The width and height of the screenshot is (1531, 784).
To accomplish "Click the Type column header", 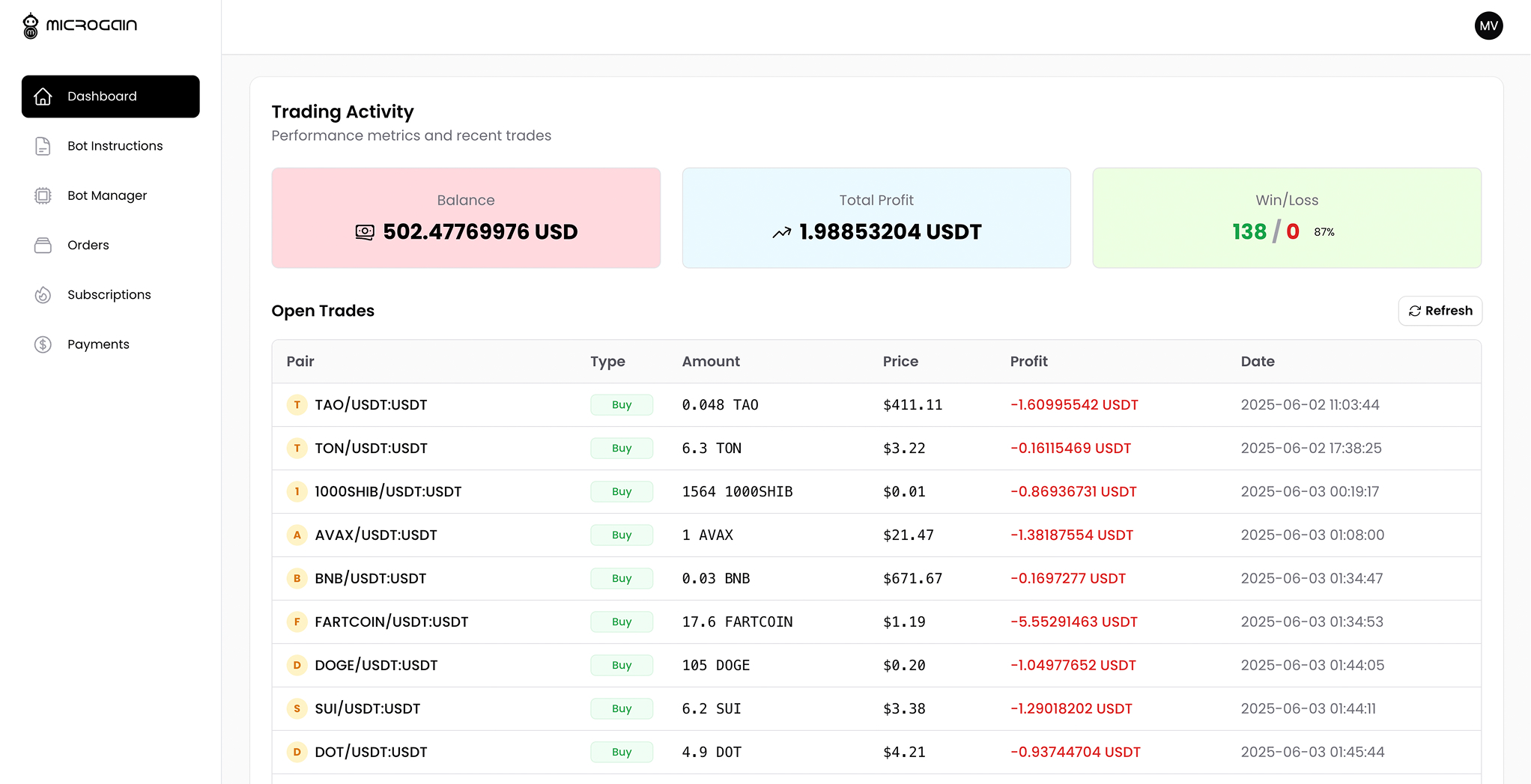I will [607, 362].
